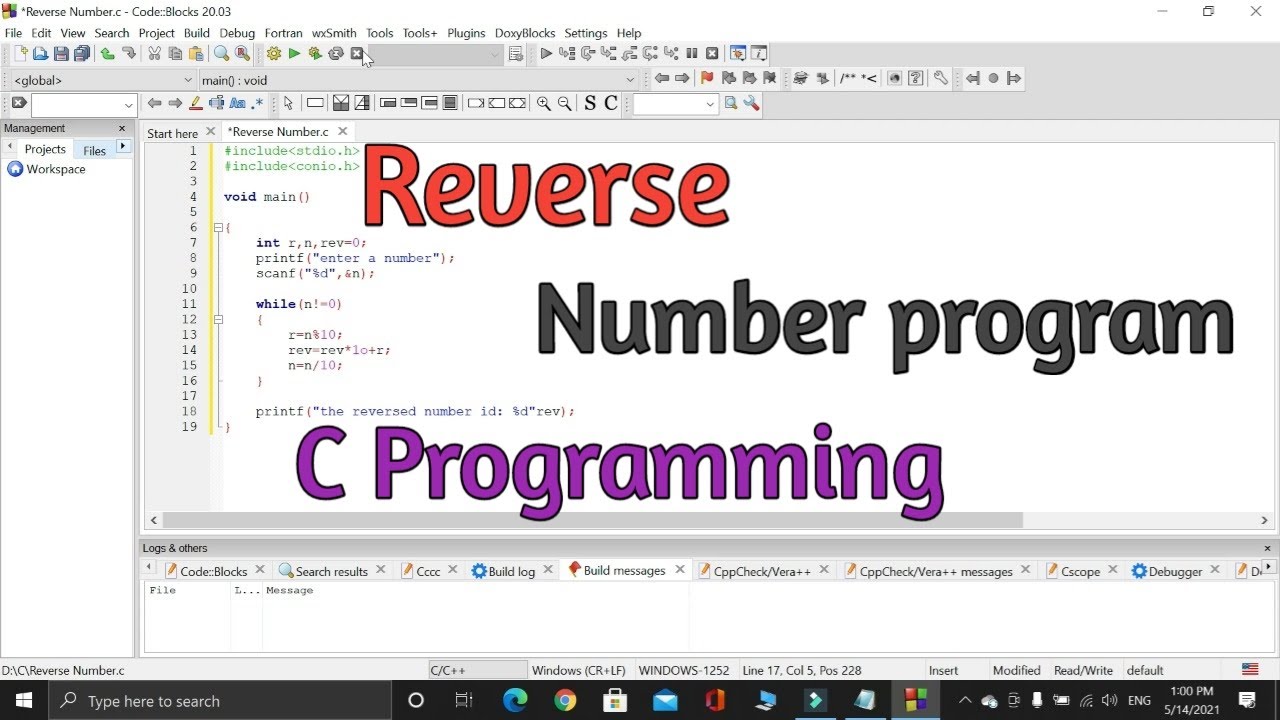Open the Debug menu
1280x720 pixels.
point(237,33)
